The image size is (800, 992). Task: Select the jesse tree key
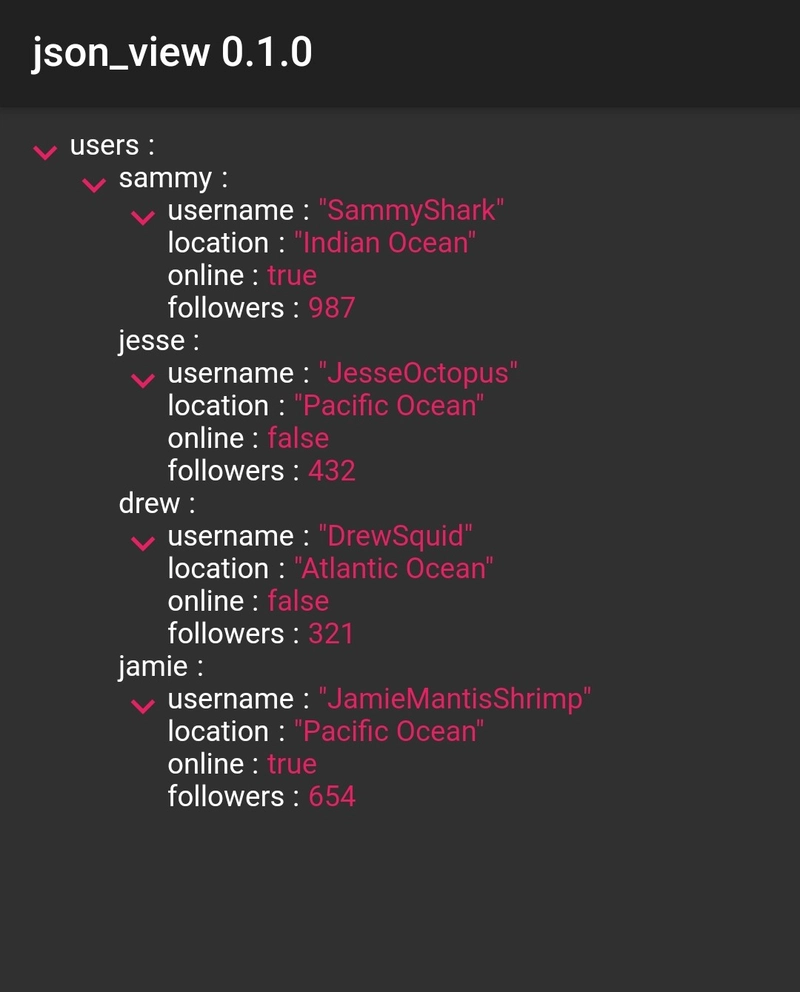point(151,341)
